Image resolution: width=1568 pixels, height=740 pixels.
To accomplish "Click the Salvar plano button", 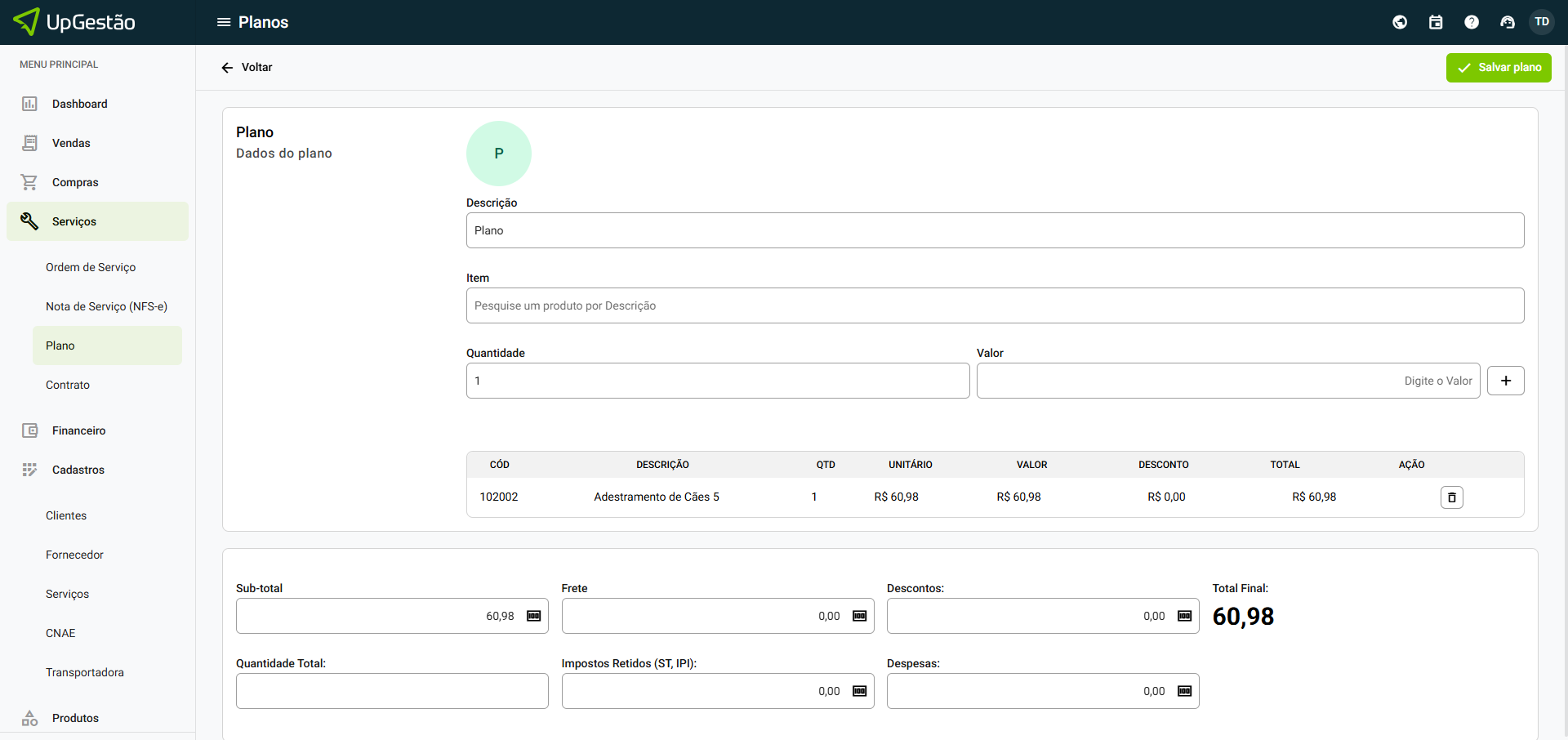I will point(1498,68).
